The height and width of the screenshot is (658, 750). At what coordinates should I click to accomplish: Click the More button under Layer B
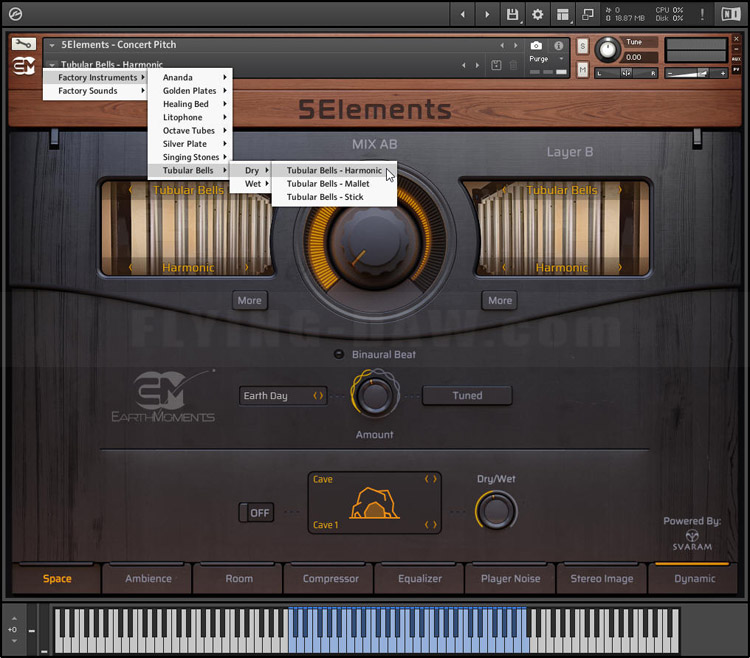click(x=500, y=300)
